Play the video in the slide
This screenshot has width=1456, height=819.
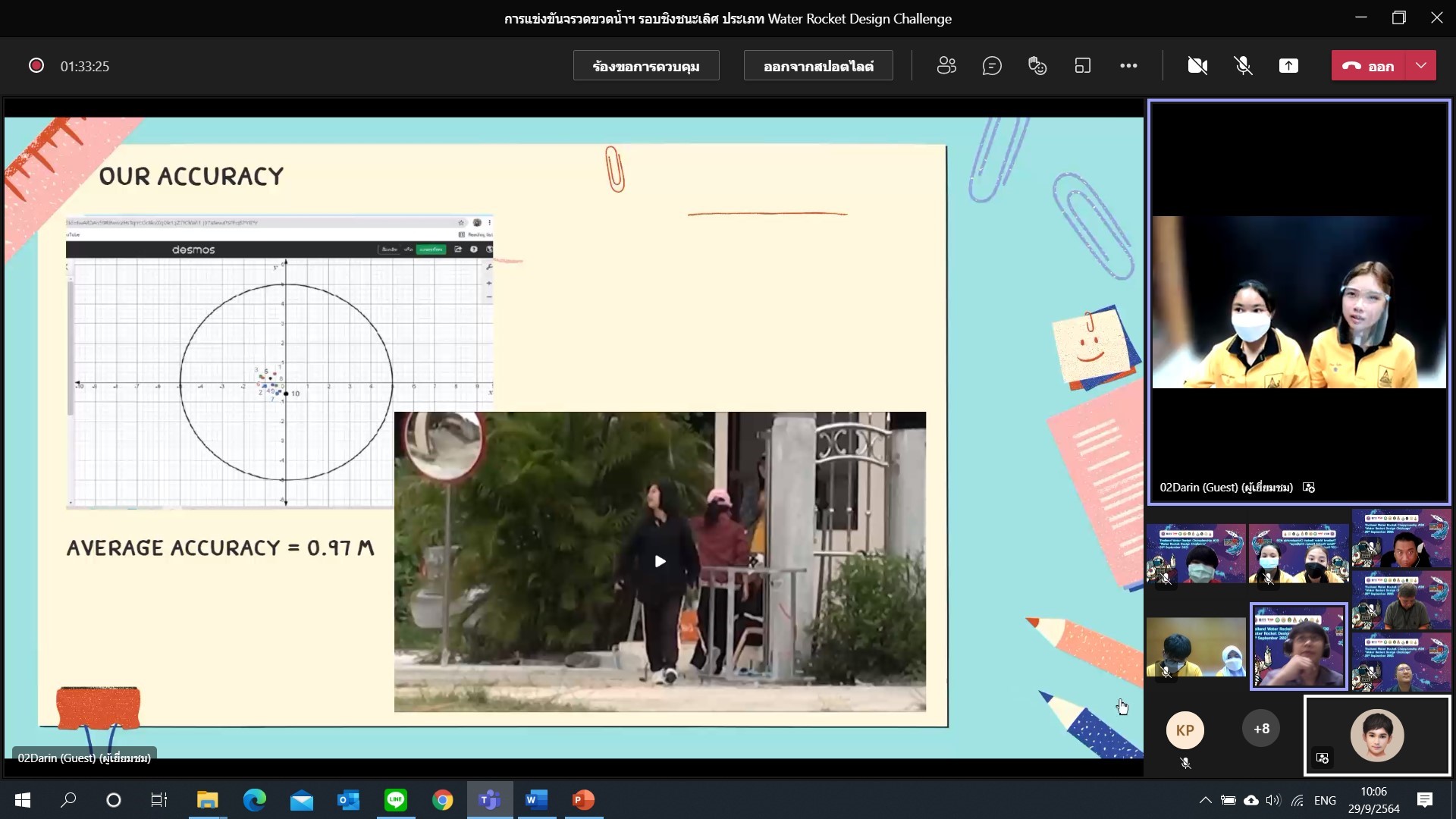coord(660,561)
